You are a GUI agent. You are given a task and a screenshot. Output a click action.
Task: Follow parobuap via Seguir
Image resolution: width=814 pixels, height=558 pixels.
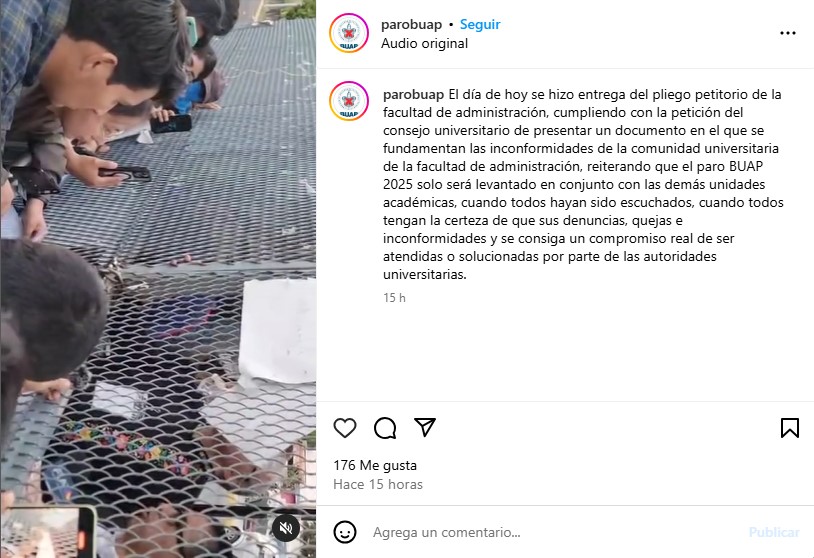480,24
